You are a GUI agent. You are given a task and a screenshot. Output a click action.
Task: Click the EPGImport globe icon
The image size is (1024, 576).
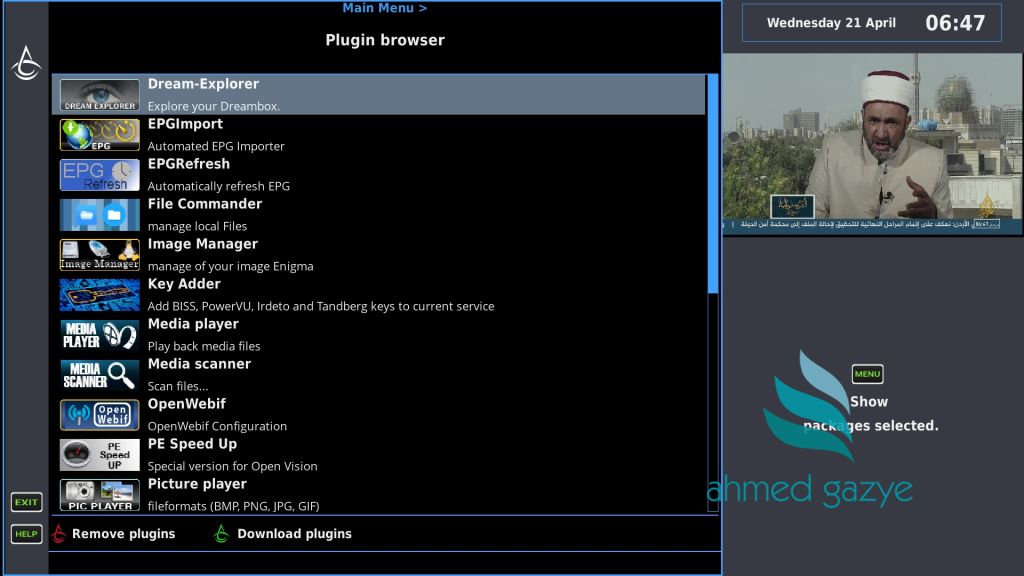click(99, 135)
